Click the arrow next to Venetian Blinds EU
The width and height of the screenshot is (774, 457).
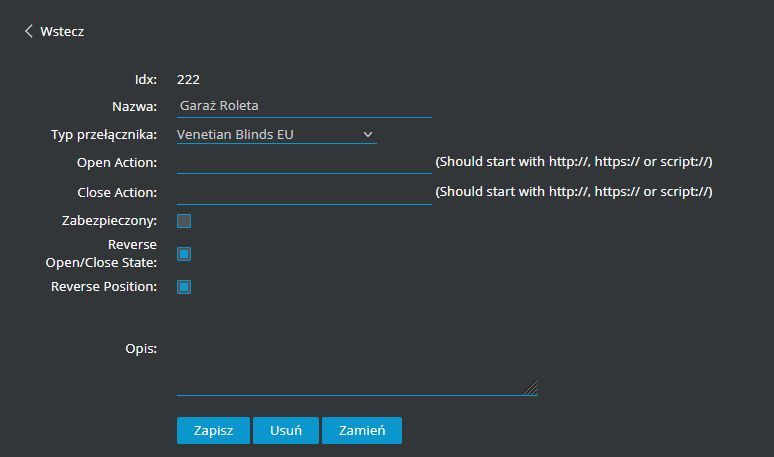[368, 134]
